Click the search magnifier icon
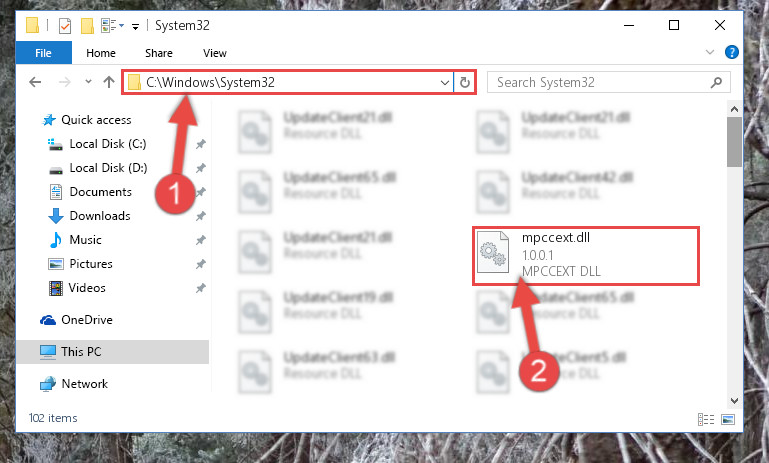This screenshot has height=463, width=769. 716,82
